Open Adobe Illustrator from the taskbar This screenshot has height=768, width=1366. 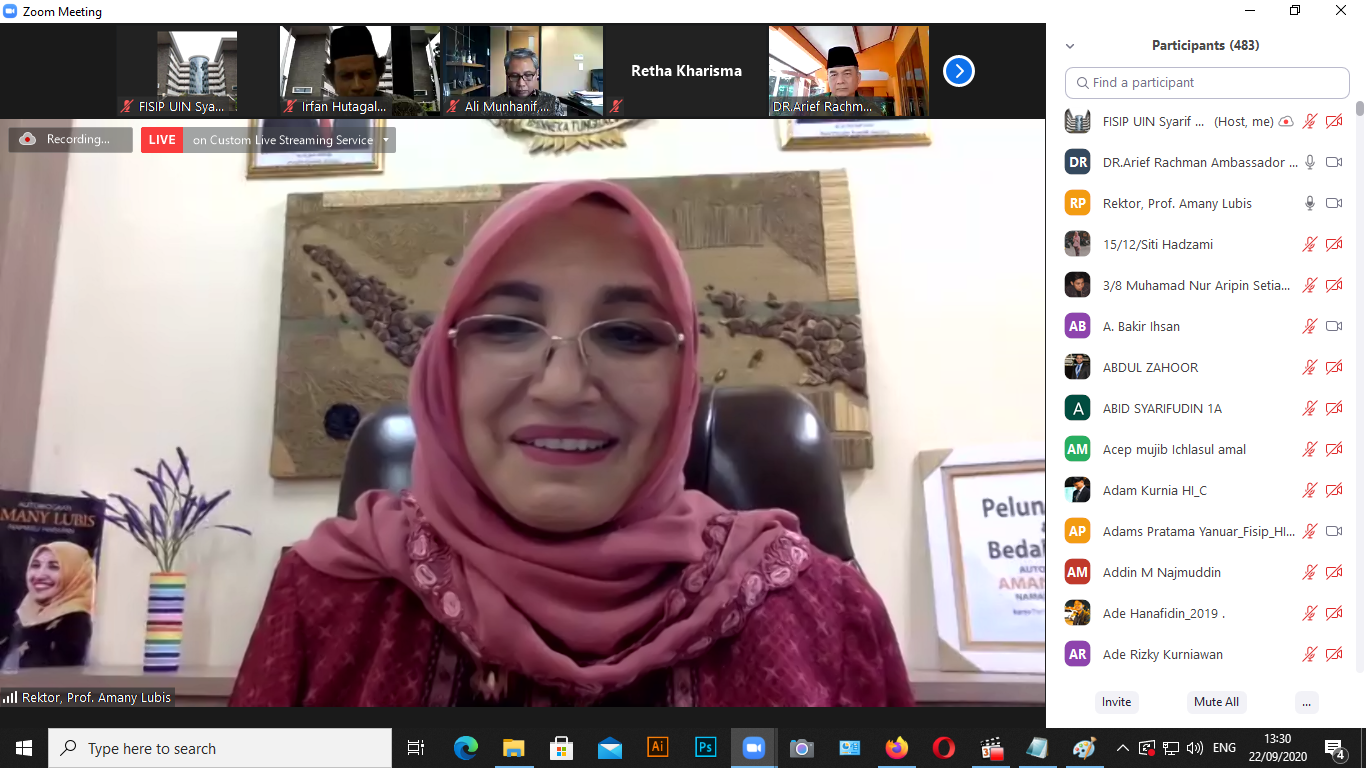657,748
